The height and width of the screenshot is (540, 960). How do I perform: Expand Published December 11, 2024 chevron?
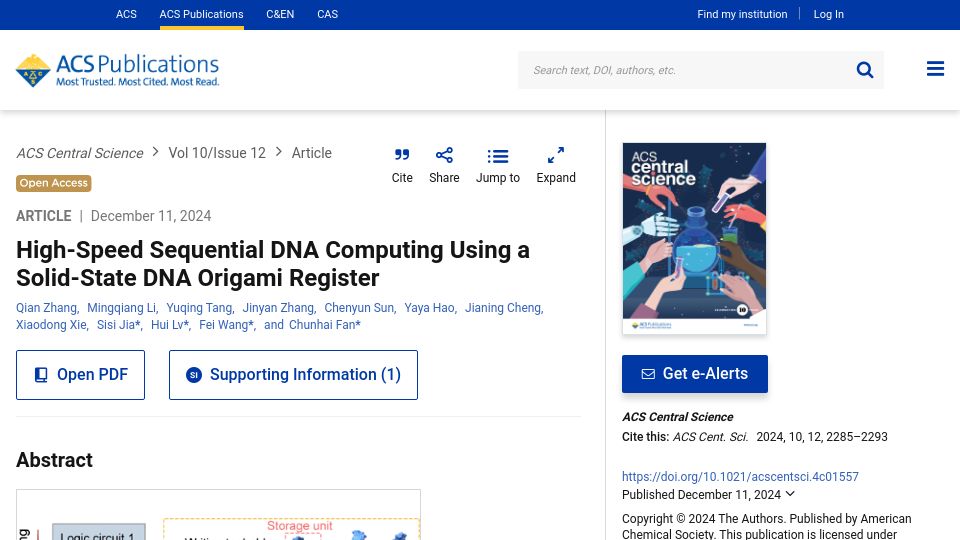point(790,493)
